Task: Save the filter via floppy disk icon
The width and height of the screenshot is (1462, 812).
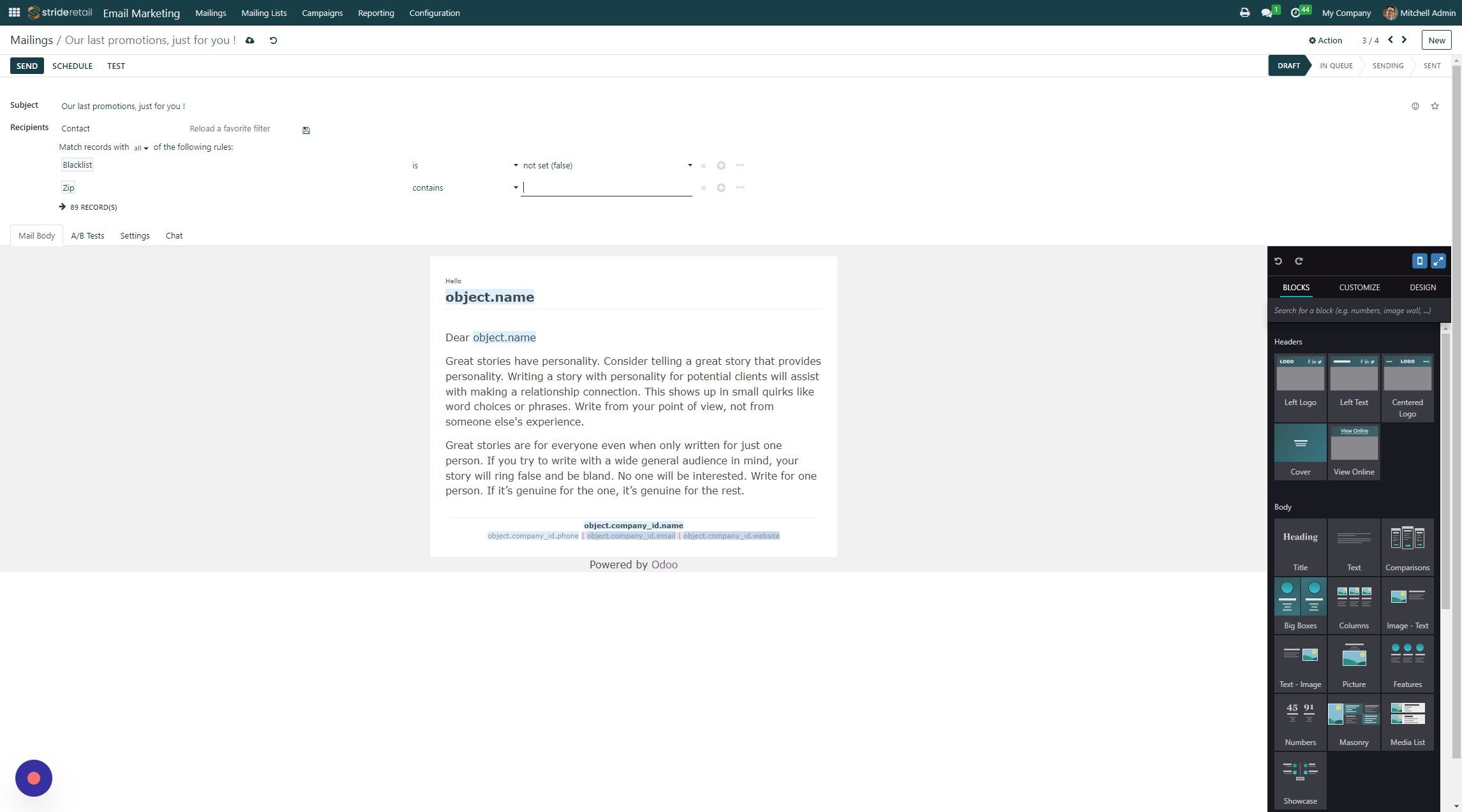Action: (306, 130)
